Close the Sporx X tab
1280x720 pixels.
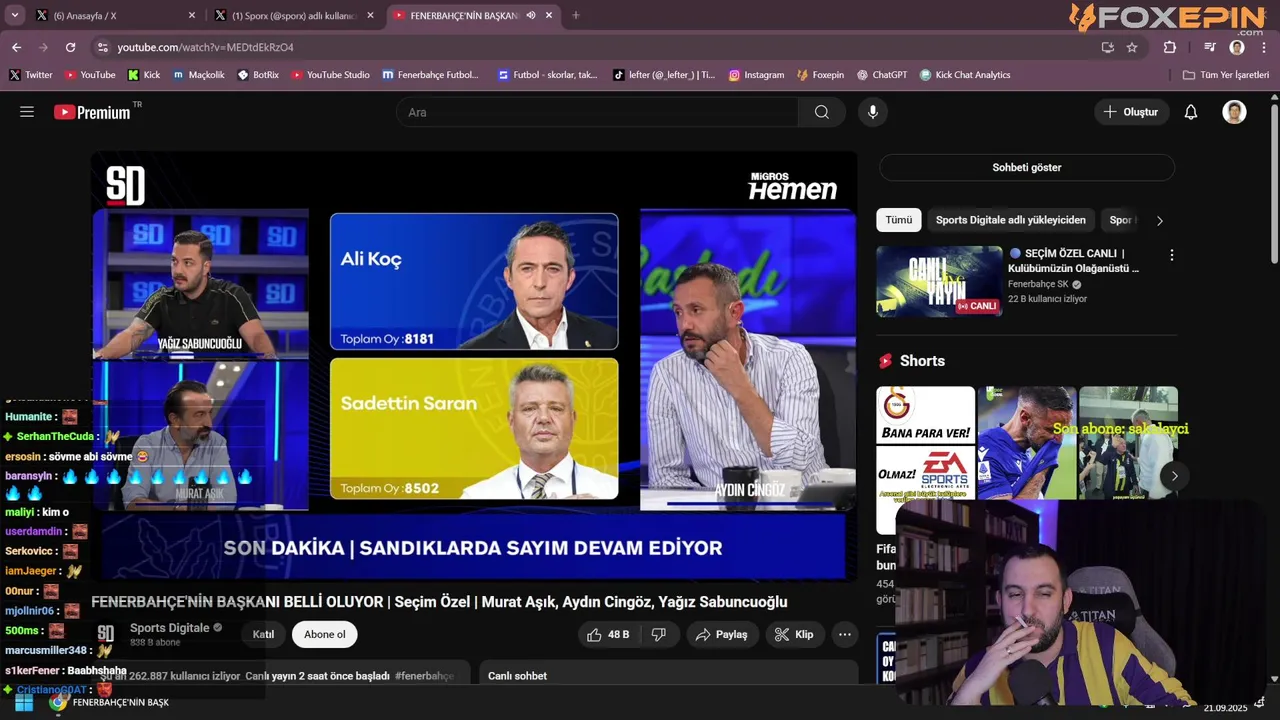[x=370, y=15]
